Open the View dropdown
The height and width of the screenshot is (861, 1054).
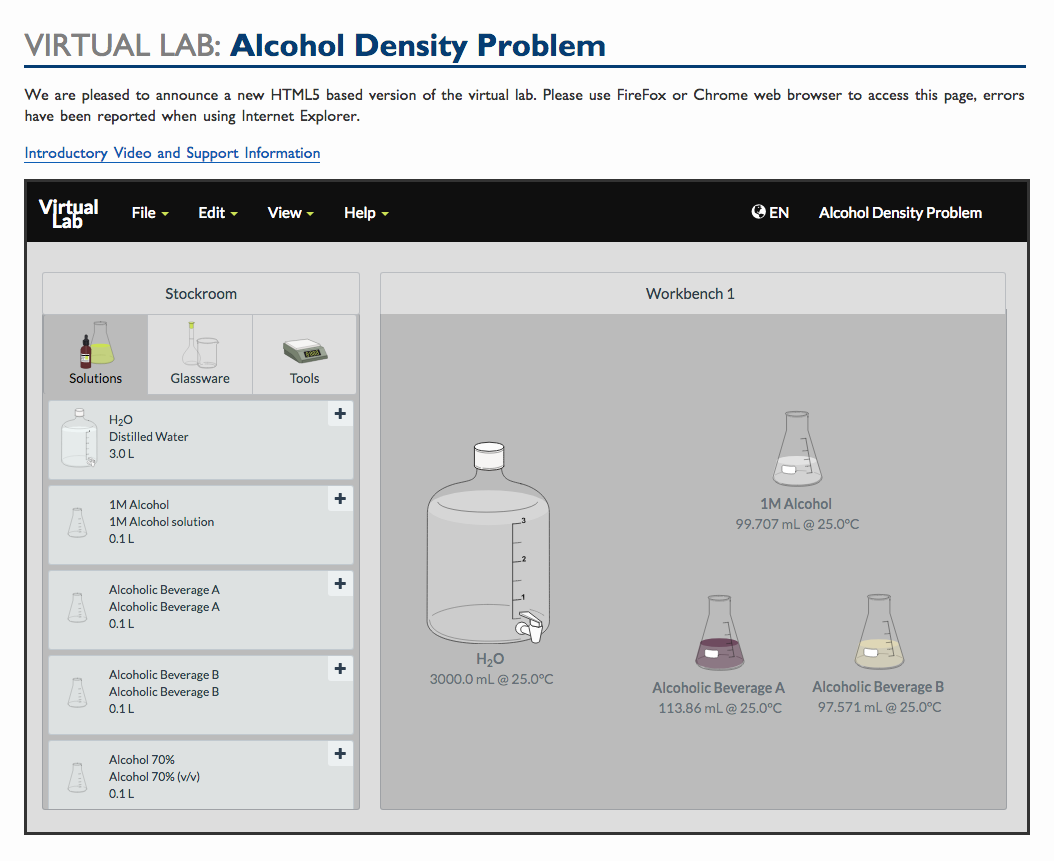[289, 212]
